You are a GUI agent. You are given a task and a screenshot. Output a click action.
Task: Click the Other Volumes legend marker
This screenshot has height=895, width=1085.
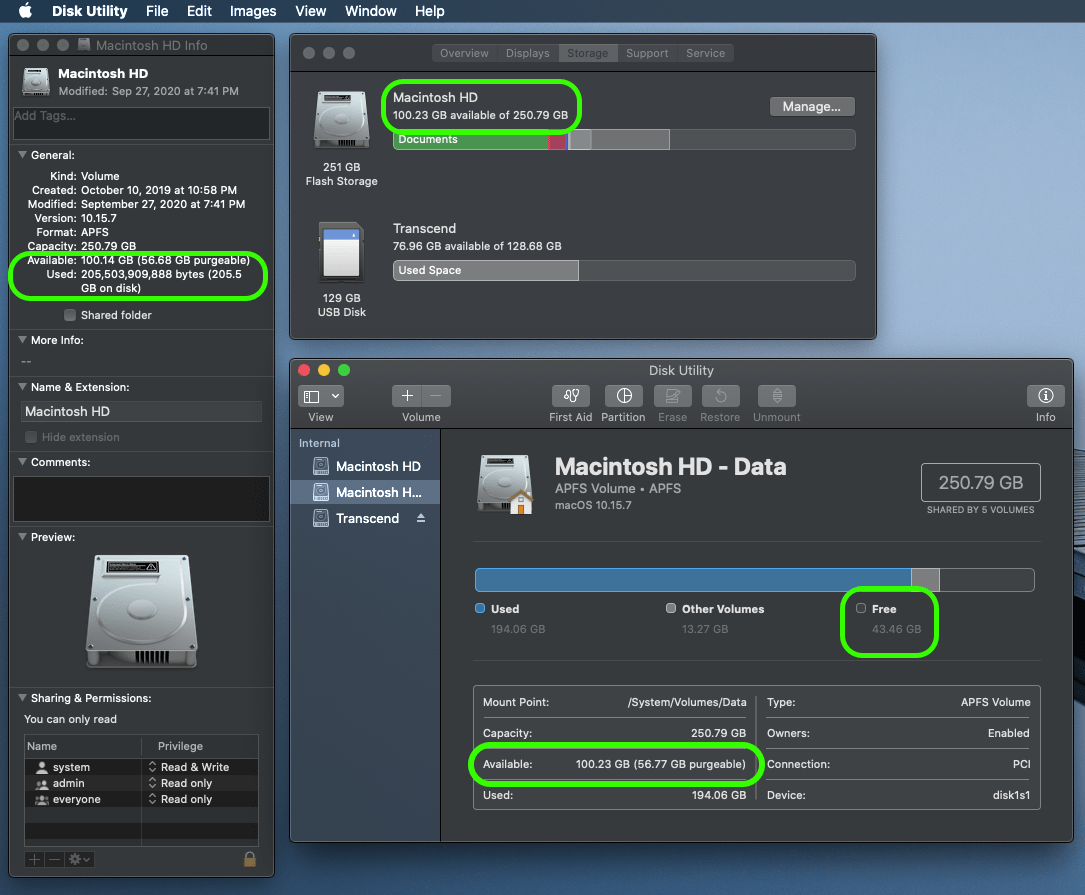click(671, 608)
